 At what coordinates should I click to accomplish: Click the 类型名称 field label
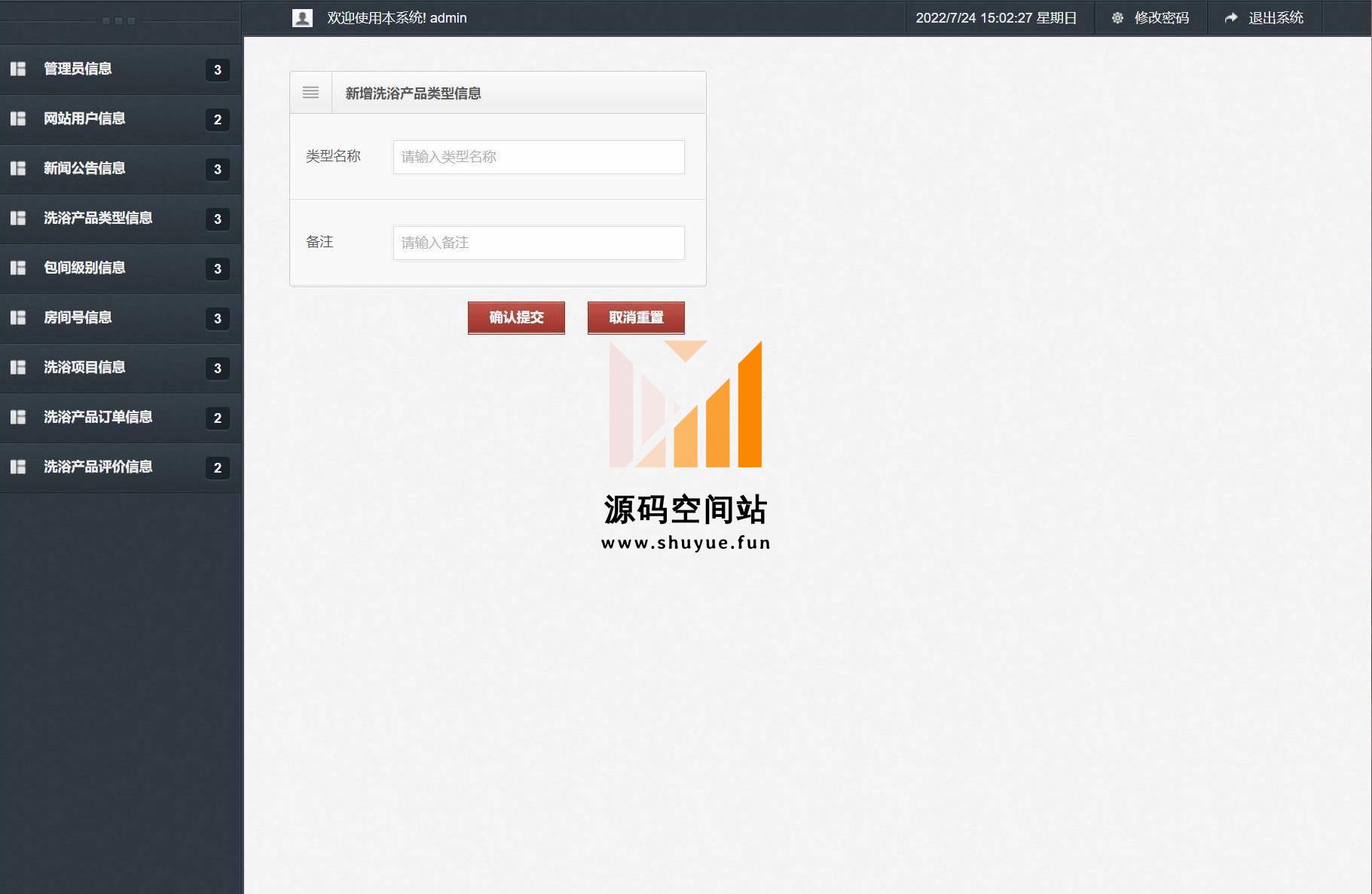tap(333, 156)
